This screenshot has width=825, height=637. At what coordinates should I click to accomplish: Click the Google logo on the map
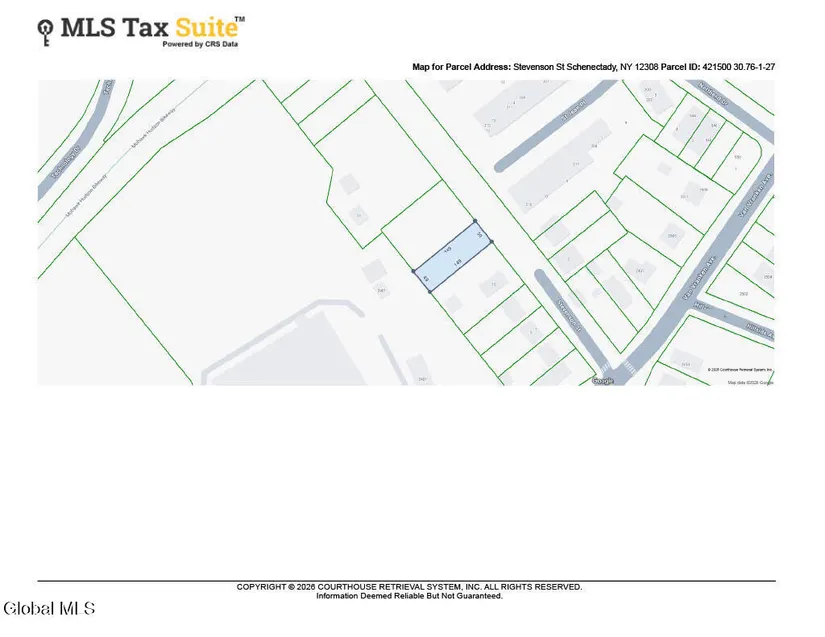click(602, 381)
